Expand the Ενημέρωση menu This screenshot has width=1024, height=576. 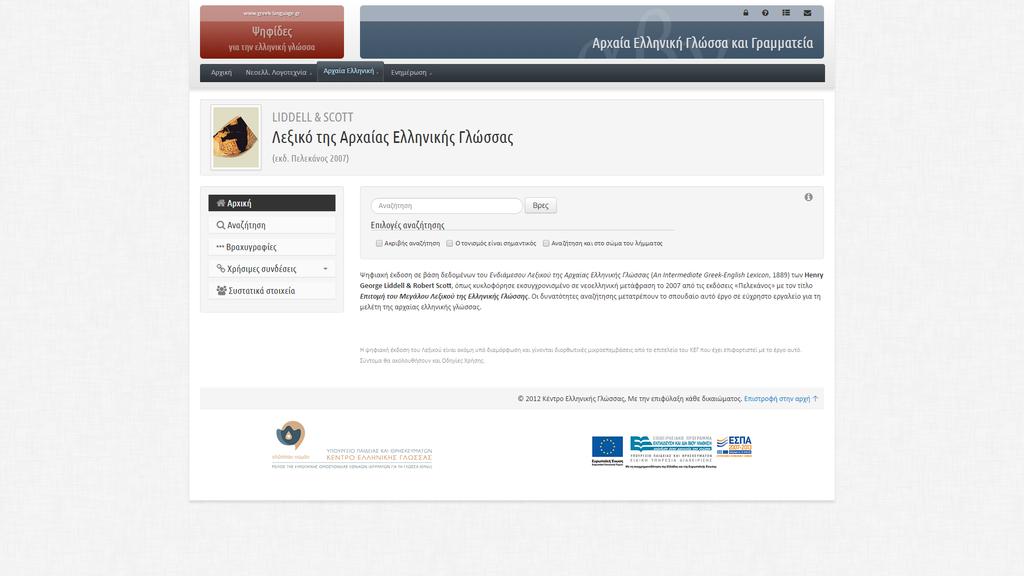pos(411,72)
